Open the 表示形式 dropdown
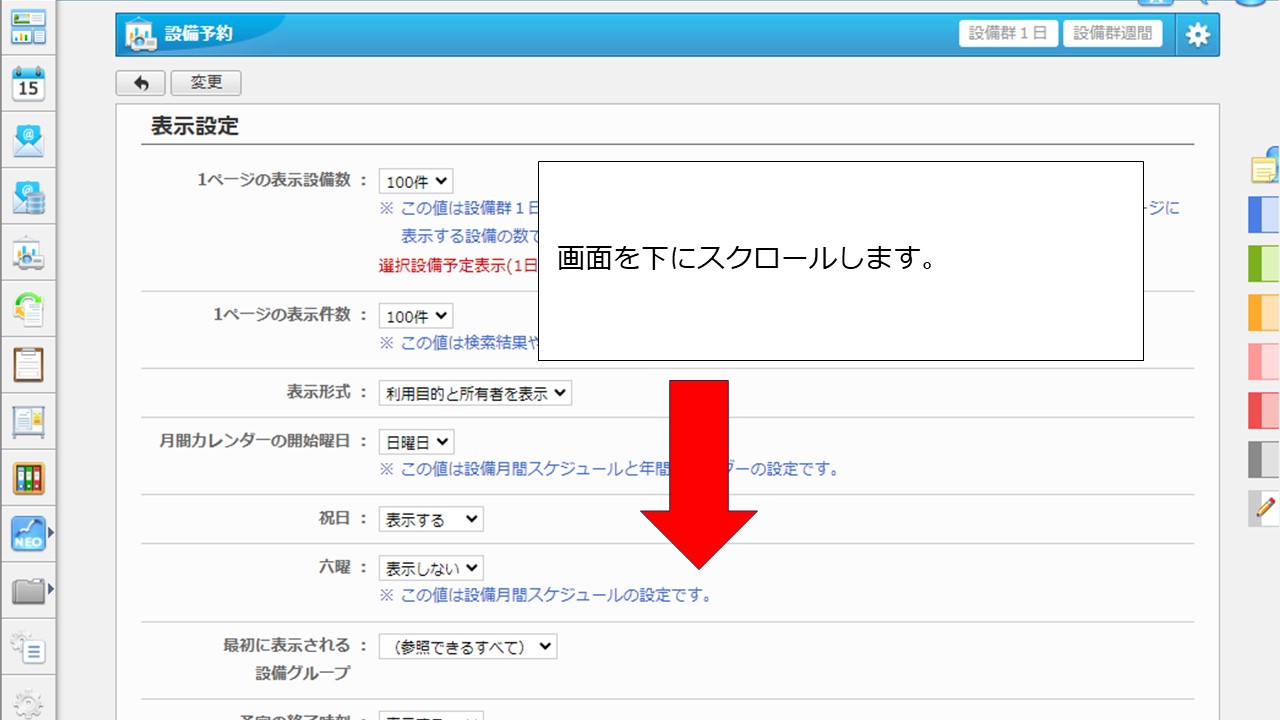The width and height of the screenshot is (1280, 720). 475,393
